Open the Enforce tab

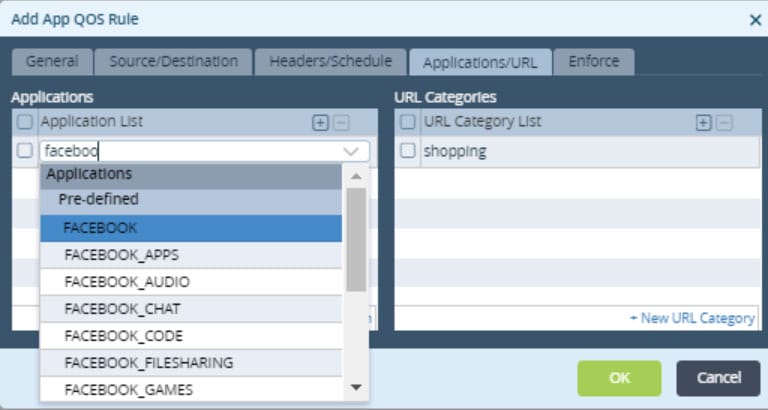pyautogui.click(x=594, y=62)
